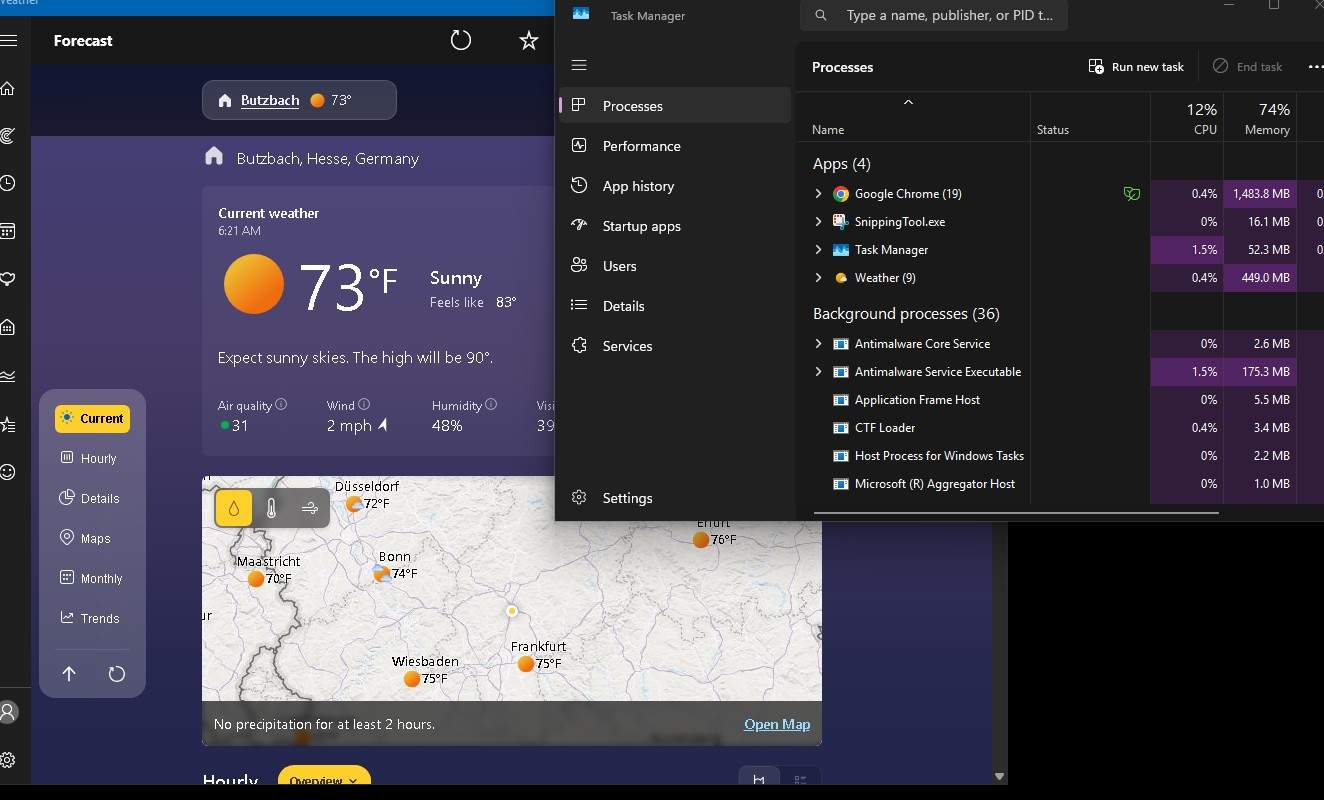The width and height of the screenshot is (1324, 800).
Task: Select the temperature thermometer map layer
Action: [x=271, y=508]
